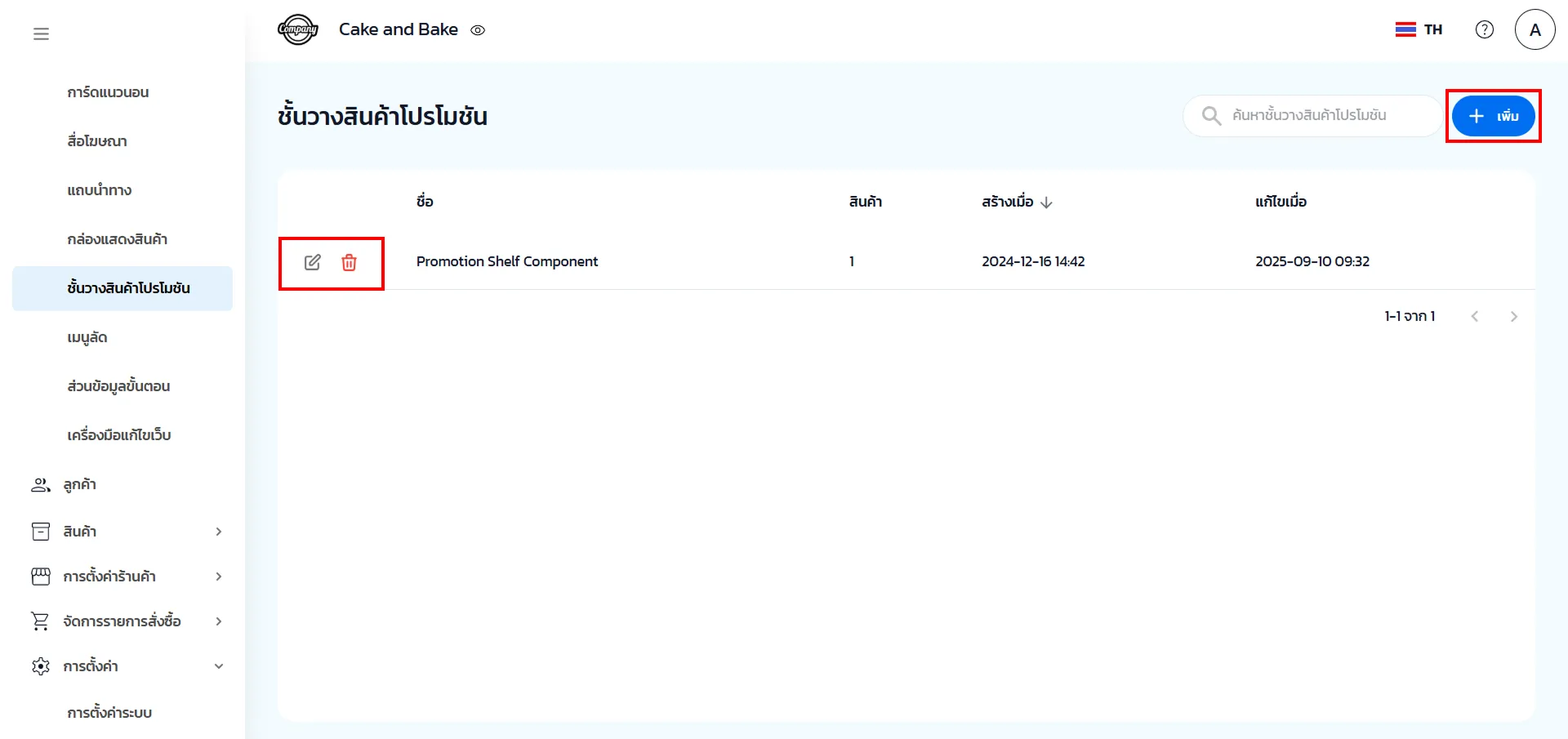
Task: Click the Cake and Bake company logo
Action: pyautogui.click(x=298, y=29)
